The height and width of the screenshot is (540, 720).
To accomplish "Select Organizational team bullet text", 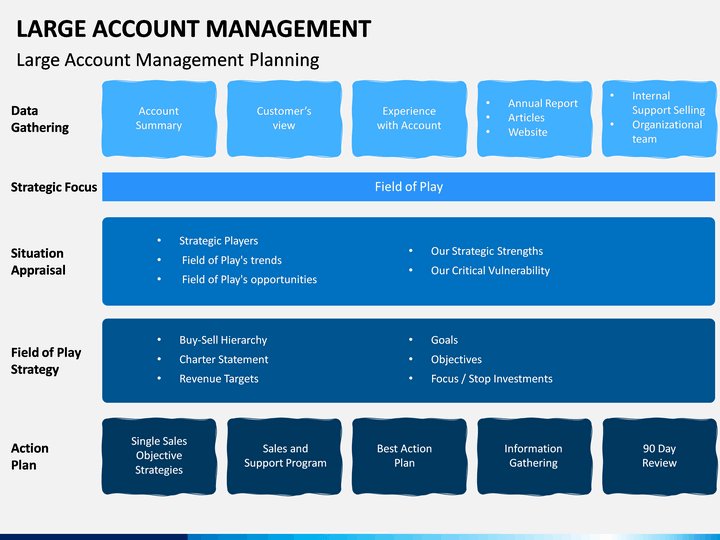I will (x=667, y=132).
